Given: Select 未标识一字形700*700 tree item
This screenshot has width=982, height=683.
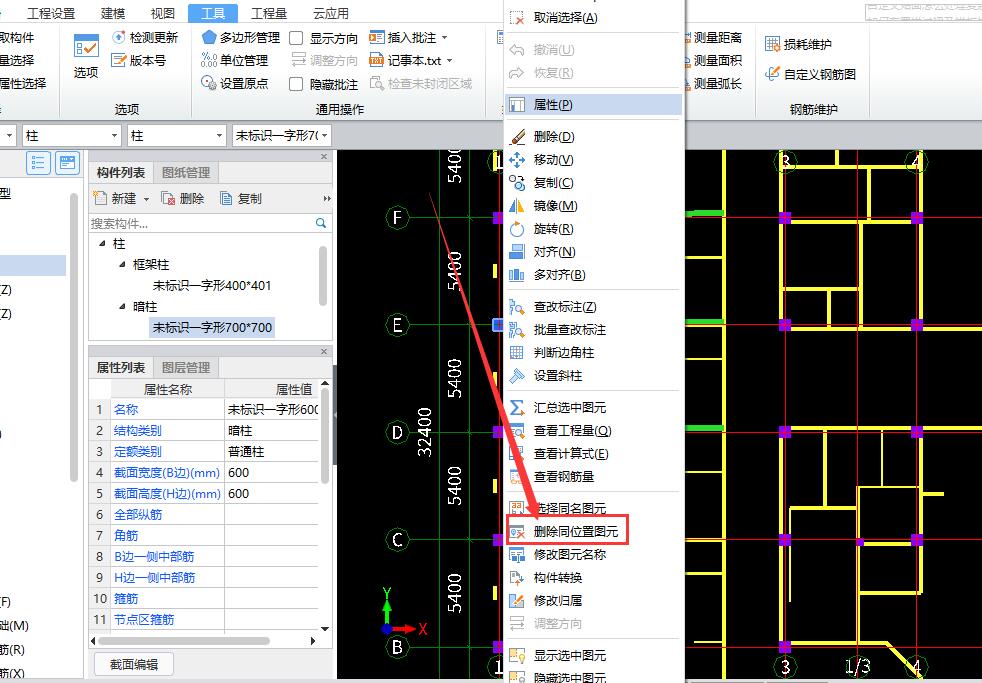Looking at the screenshot, I should pos(212,327).
